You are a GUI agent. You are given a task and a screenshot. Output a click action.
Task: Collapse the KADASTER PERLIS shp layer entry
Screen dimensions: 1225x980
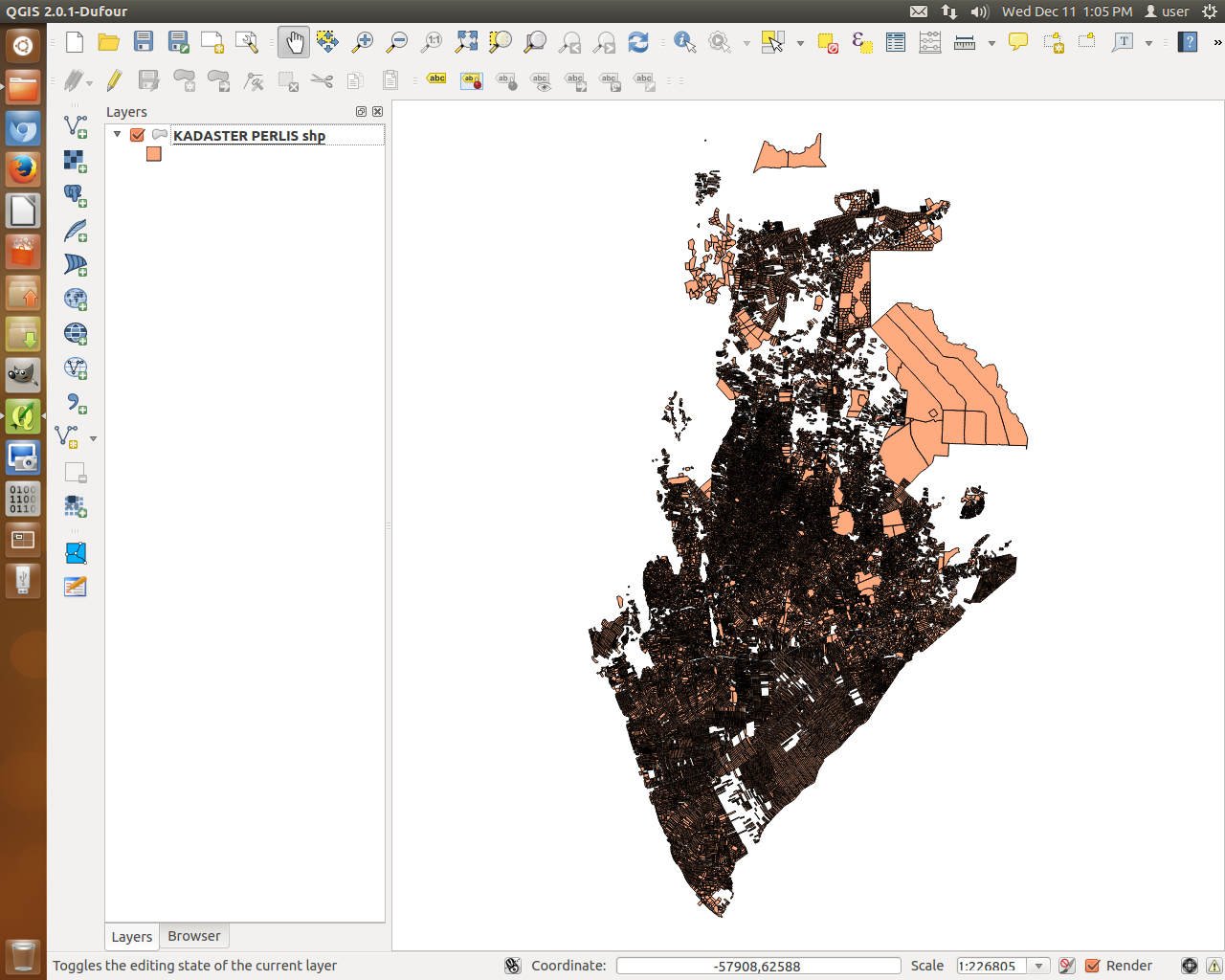point(117,135)
